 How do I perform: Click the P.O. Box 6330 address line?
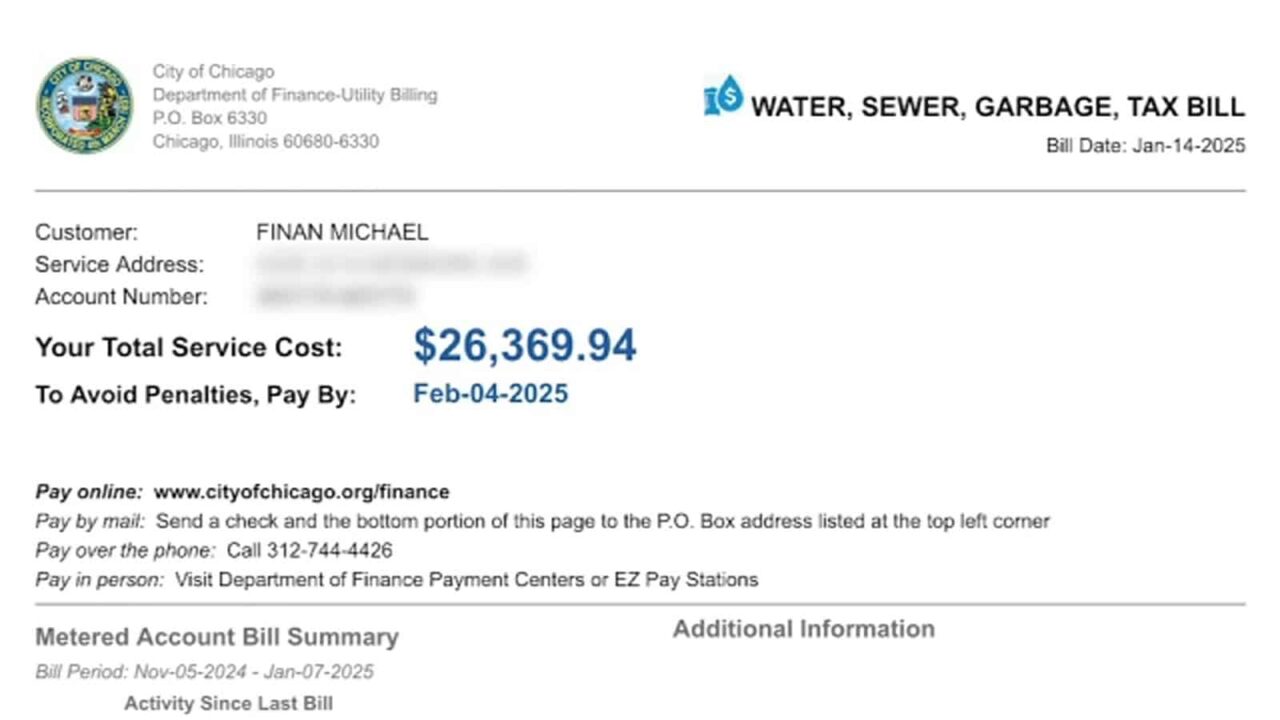210,118
